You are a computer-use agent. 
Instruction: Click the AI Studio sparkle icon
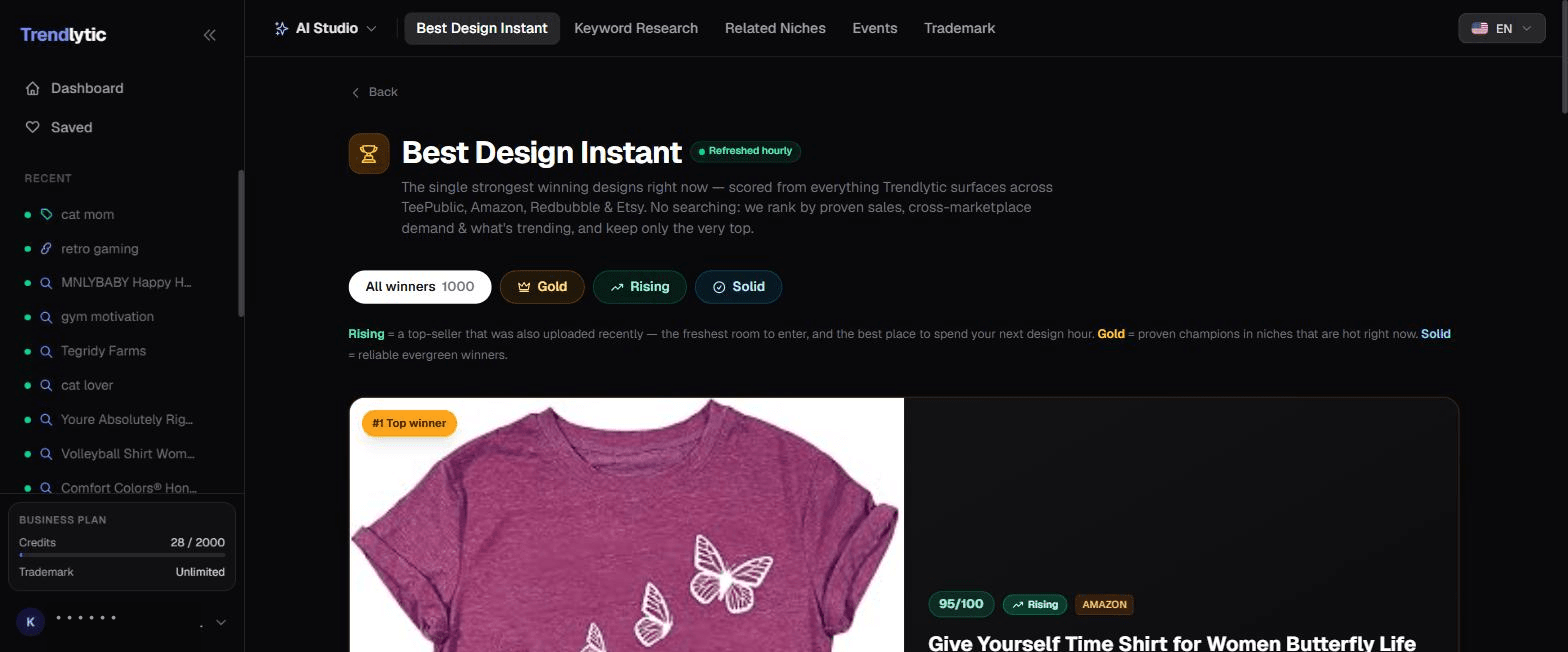point(281,28)
